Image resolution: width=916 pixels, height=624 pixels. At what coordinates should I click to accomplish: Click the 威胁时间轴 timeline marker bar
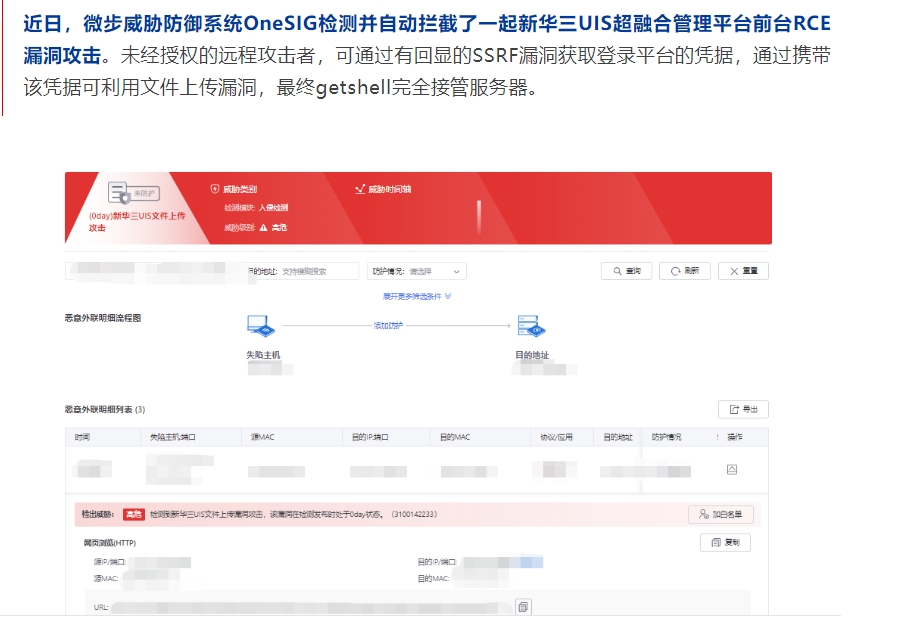pos(479,217)
